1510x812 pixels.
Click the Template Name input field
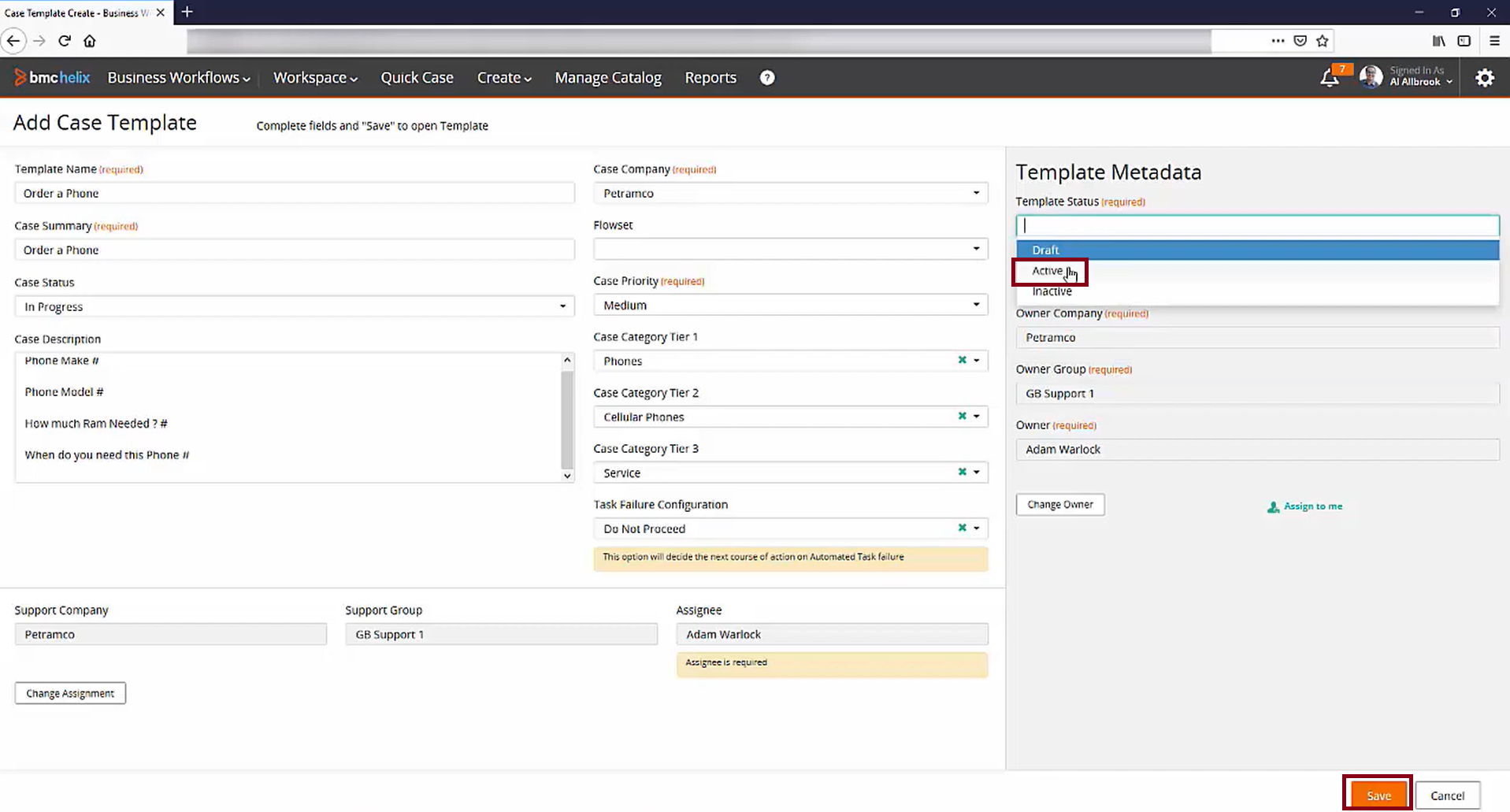[295, 193]
